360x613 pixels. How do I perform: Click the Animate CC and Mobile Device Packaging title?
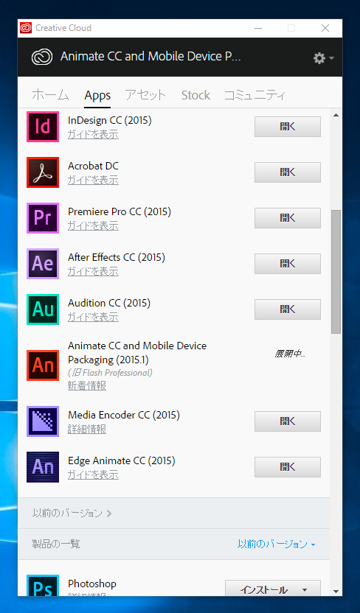137,353
